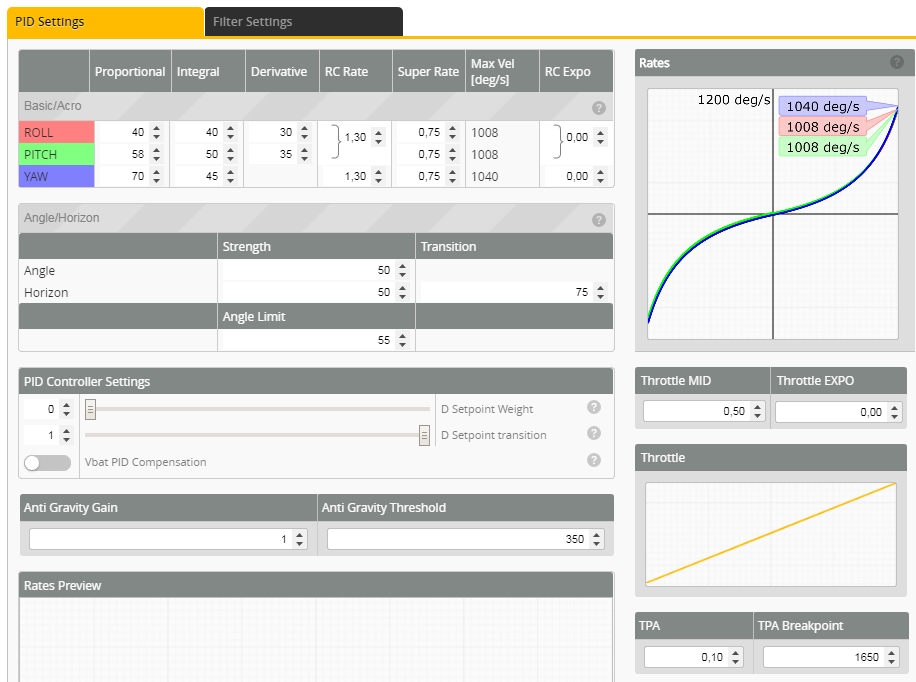Focus the Horizon Strength field
The height and width of the screenshot is (682, 916).
tap(316, 292)
